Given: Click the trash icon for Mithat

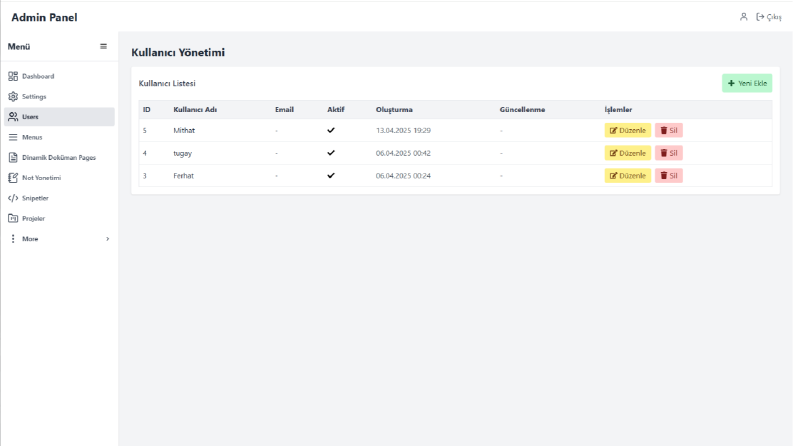Looking at the screenshot, I should (664, 130).
